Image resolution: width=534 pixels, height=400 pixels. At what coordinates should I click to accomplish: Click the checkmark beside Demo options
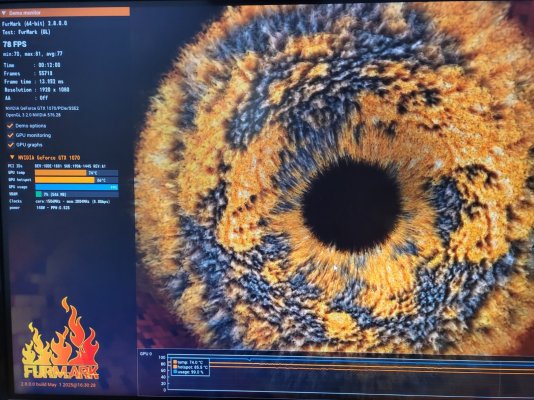(10, 126)
